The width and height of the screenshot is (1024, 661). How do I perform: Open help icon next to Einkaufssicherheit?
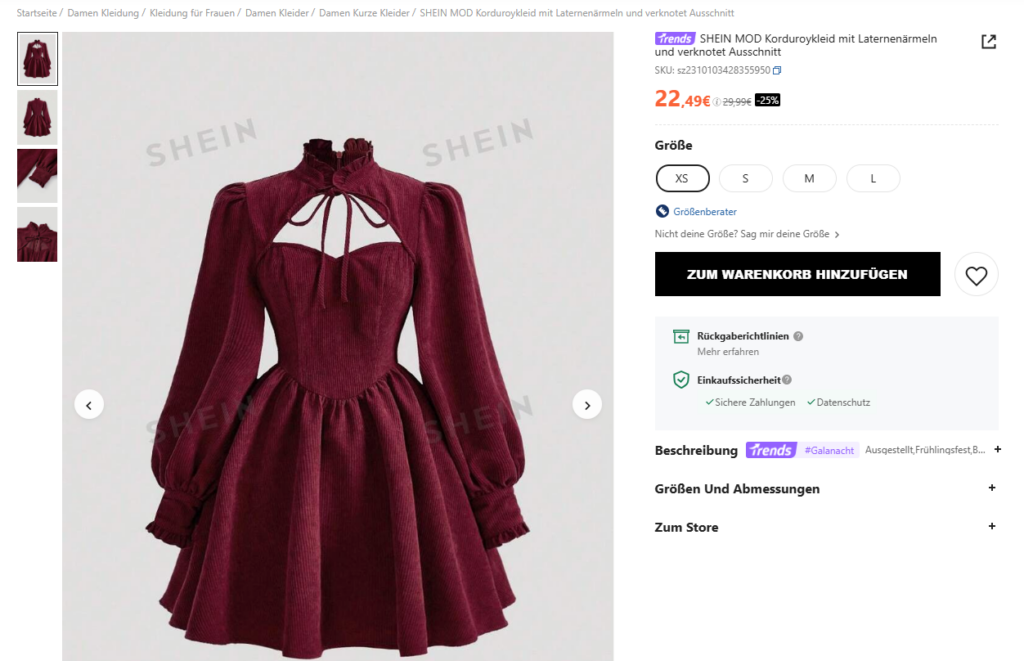click(x=787, y=379)
